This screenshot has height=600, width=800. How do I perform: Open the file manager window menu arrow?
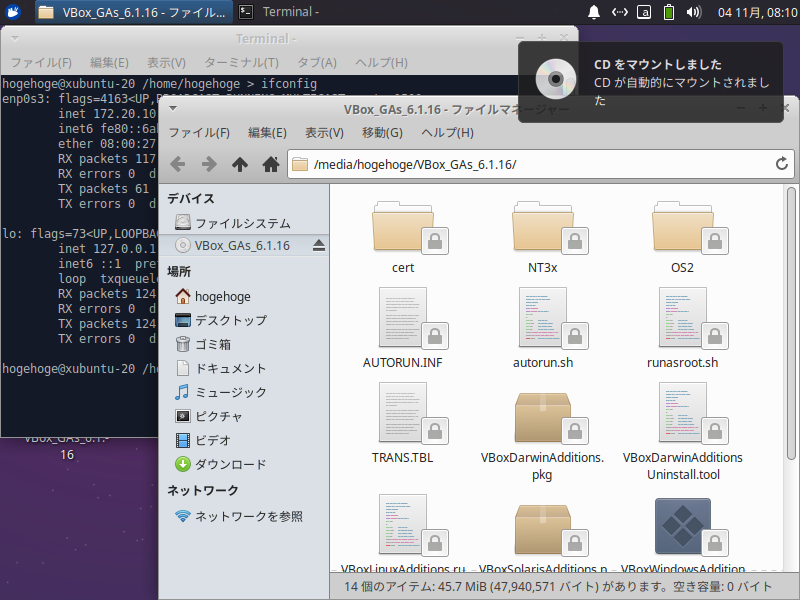[173, 109]
